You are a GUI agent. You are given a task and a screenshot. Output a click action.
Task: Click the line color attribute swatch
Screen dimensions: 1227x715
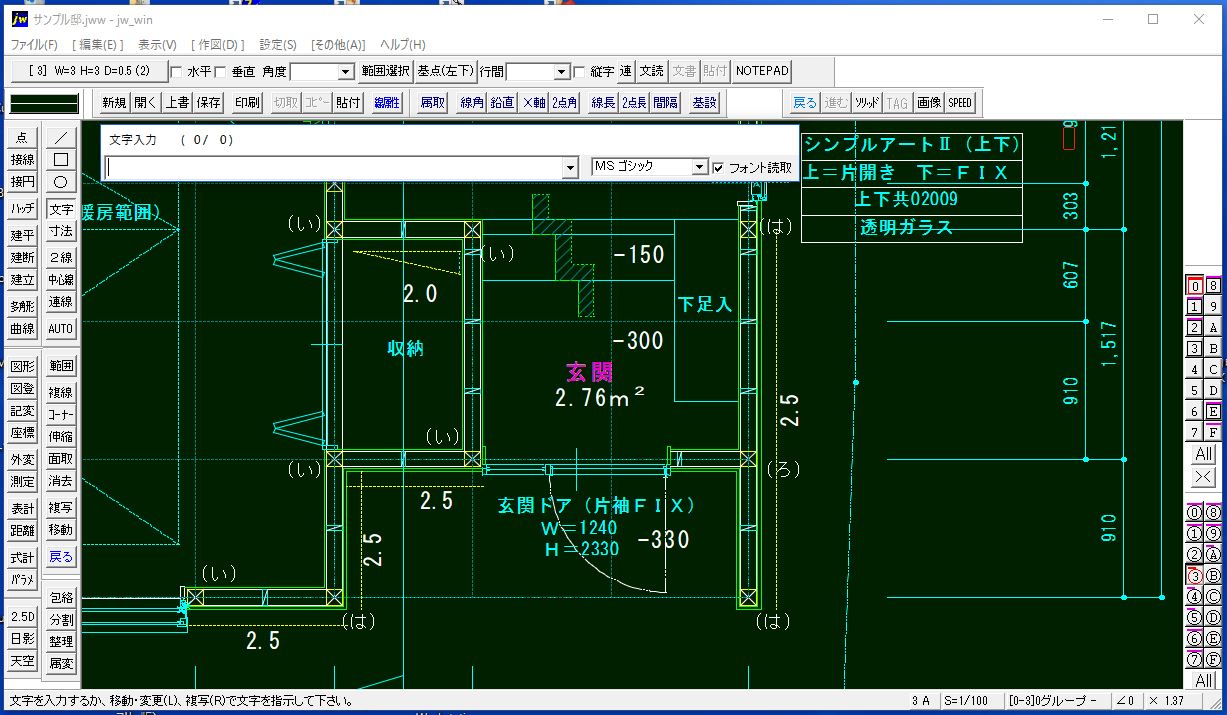(x=44, y=103)
